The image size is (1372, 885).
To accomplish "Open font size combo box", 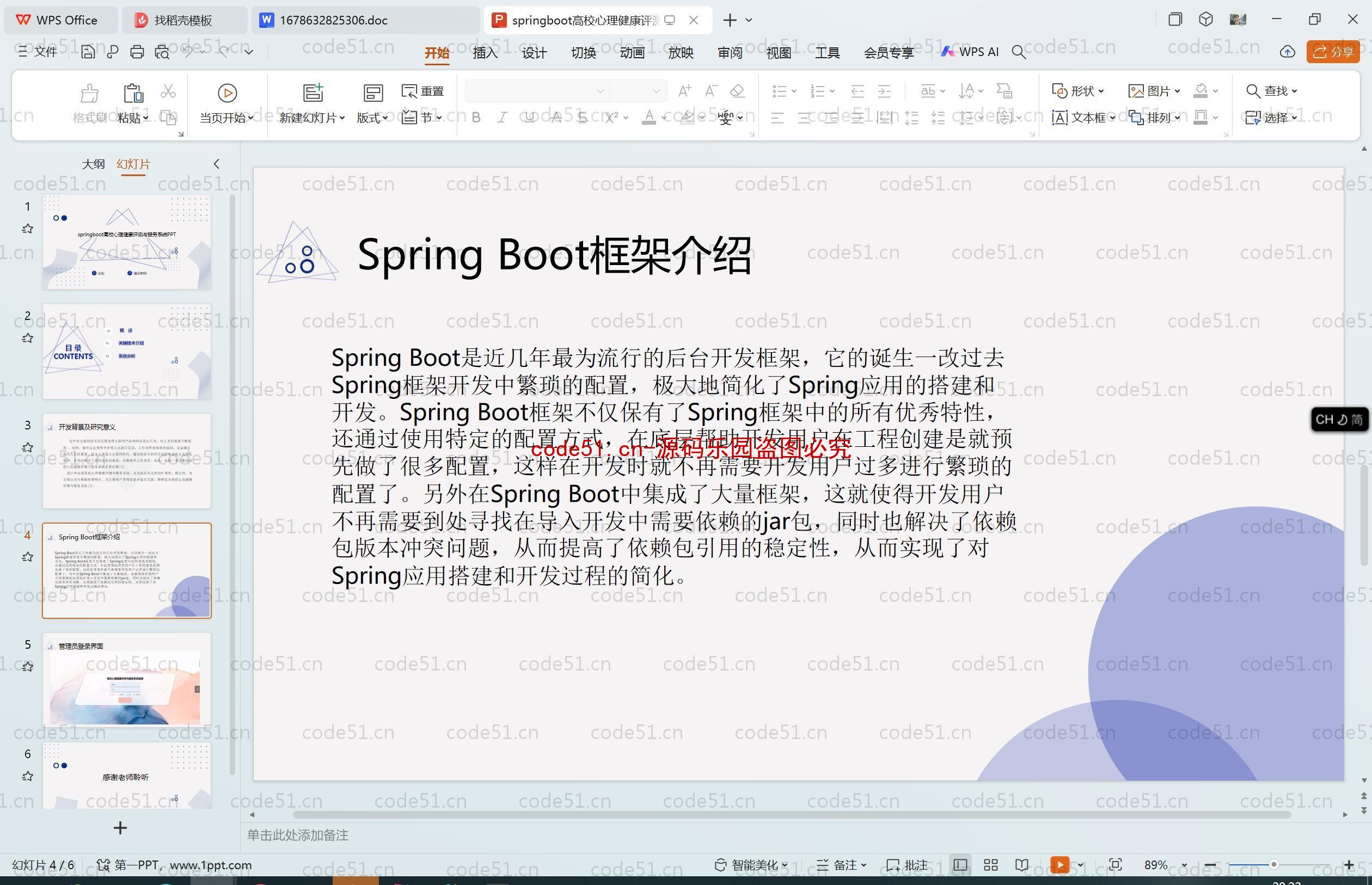I will [x=638, y=91].
